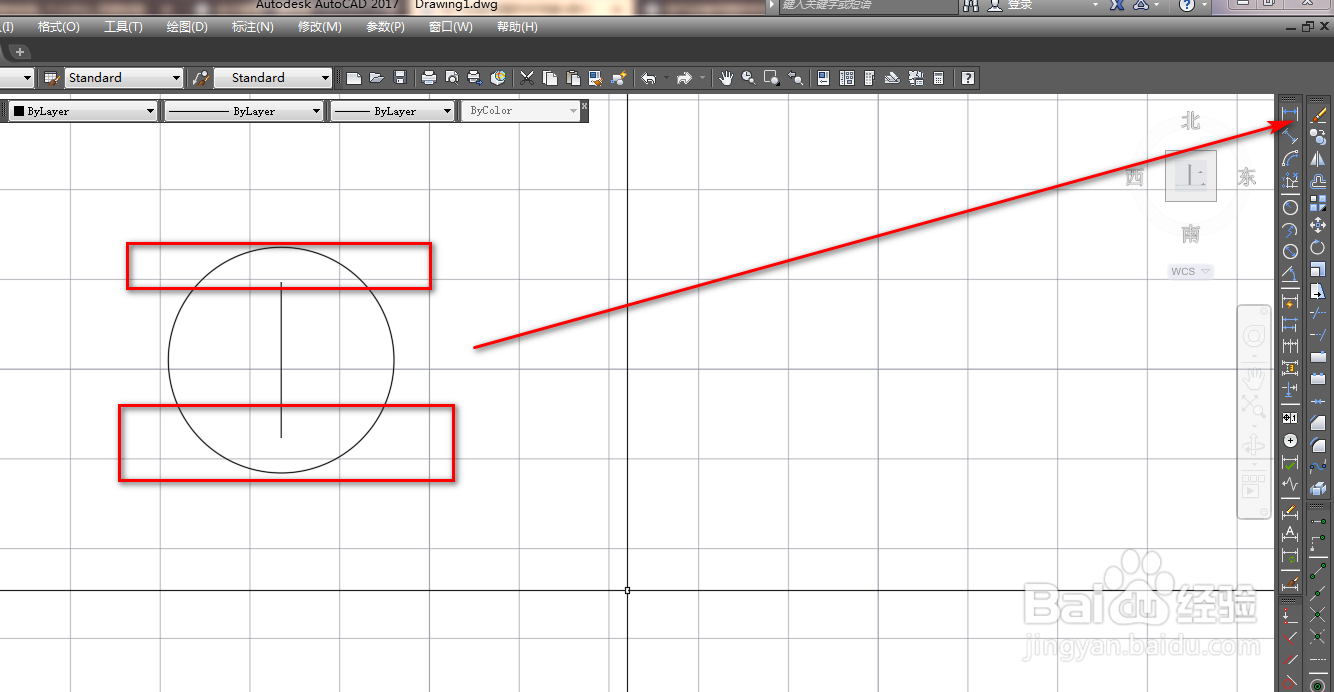Select the Tolerance tool

[1290, 417]
